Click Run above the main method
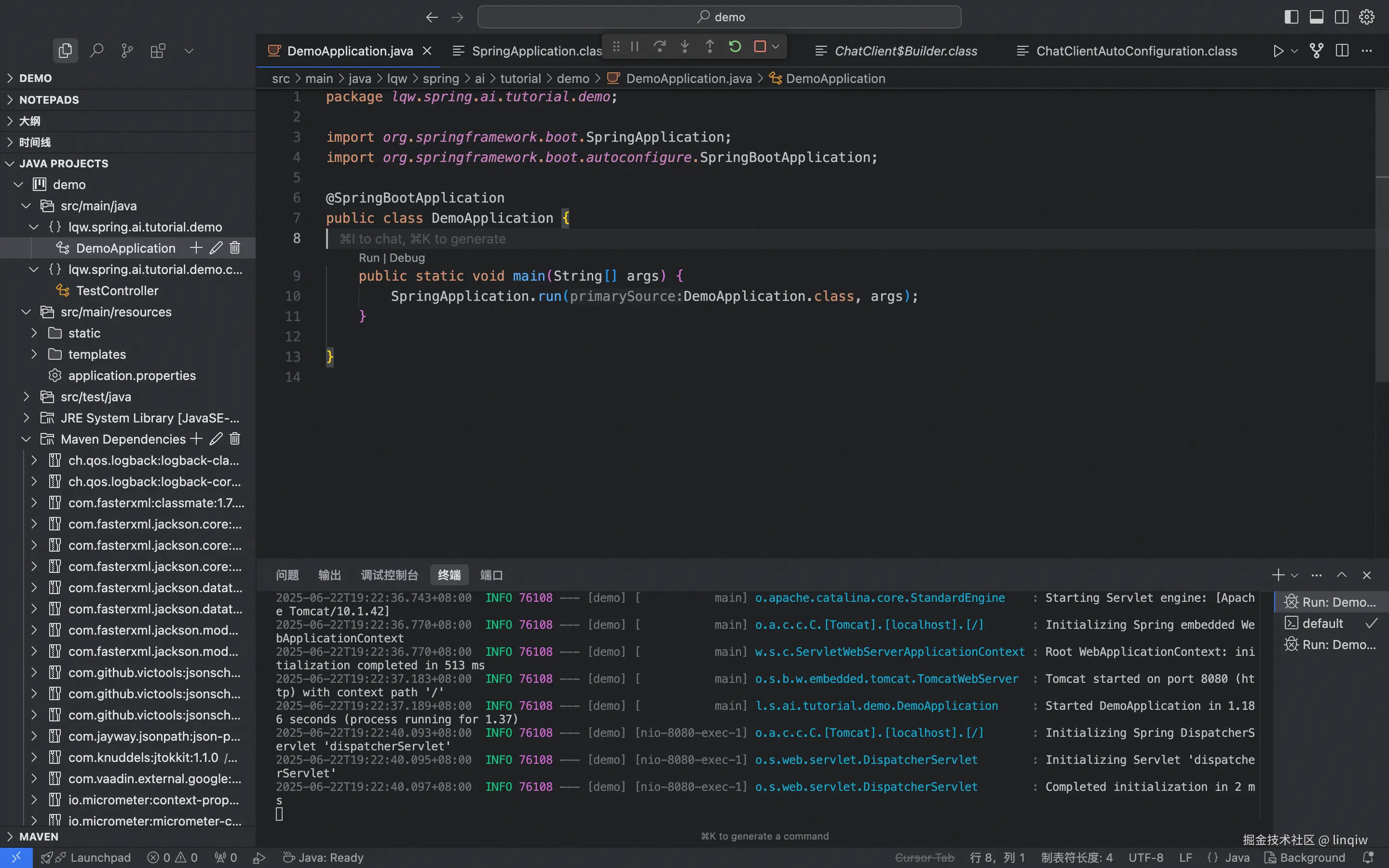The width and height of the screenshot is (1389, 868). click(368, 258)
